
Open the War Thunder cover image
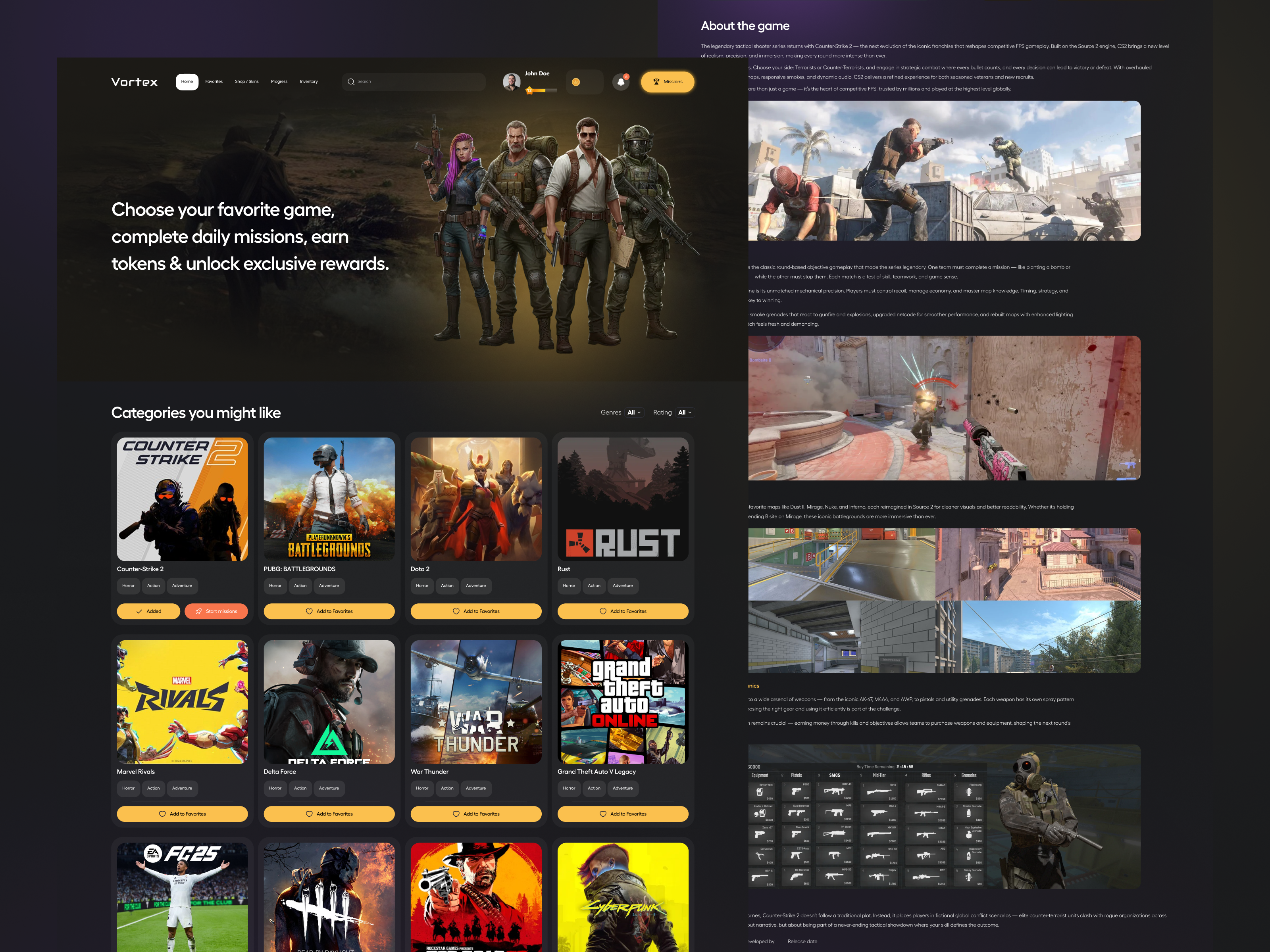tap(476, 702)
